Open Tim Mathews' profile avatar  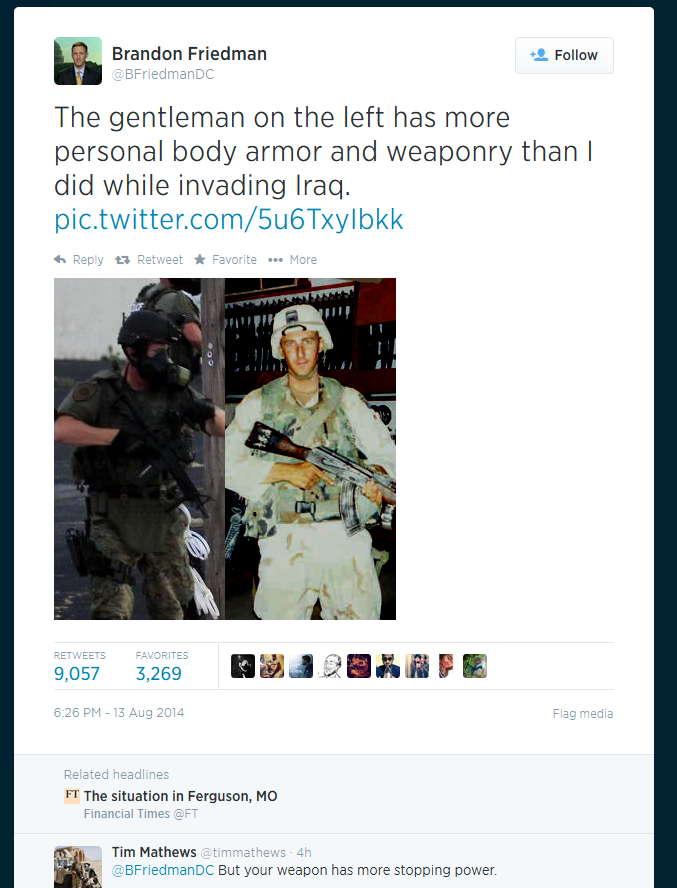coord(78,867)
